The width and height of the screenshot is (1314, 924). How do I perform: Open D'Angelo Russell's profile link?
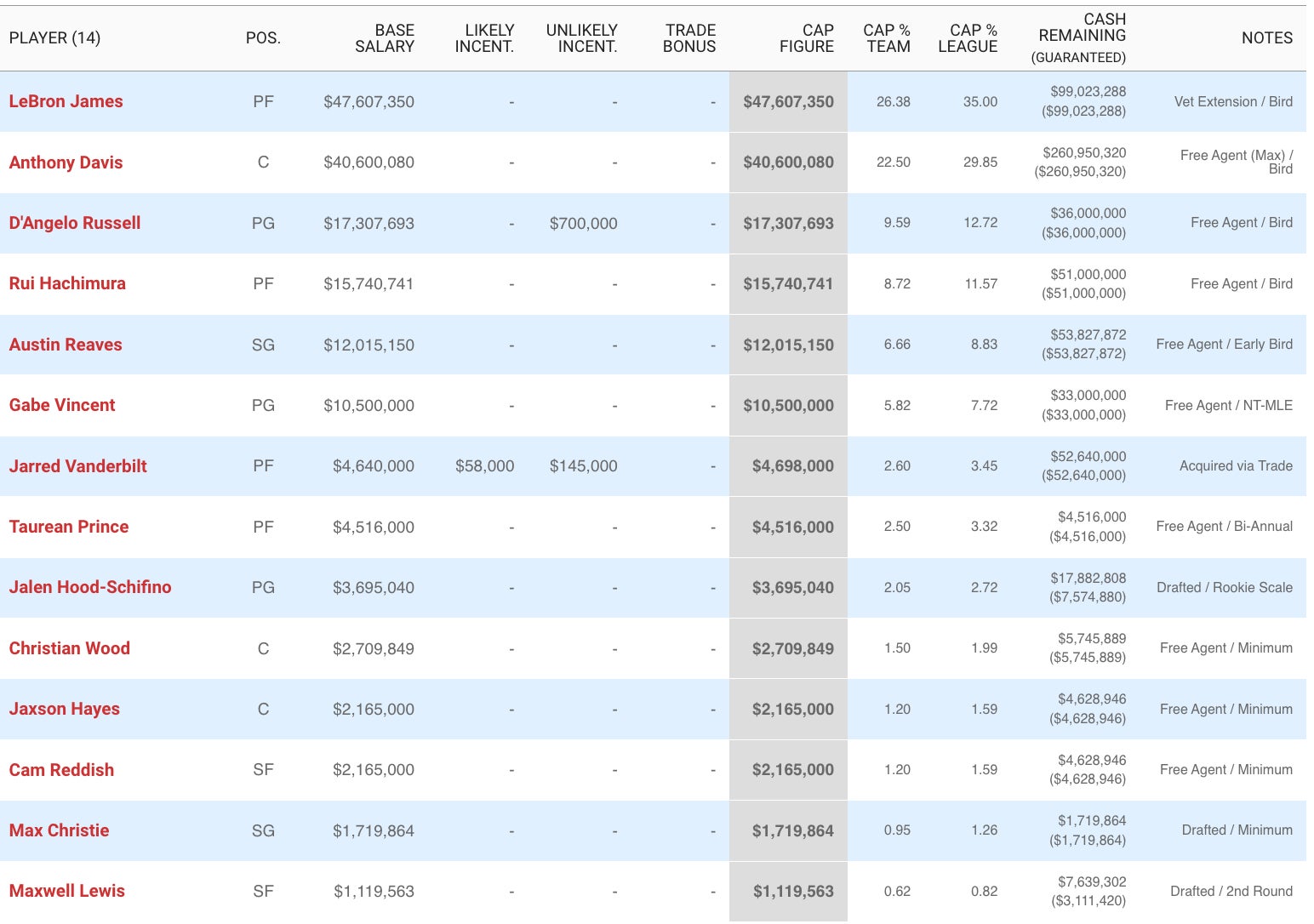point(75,223)
